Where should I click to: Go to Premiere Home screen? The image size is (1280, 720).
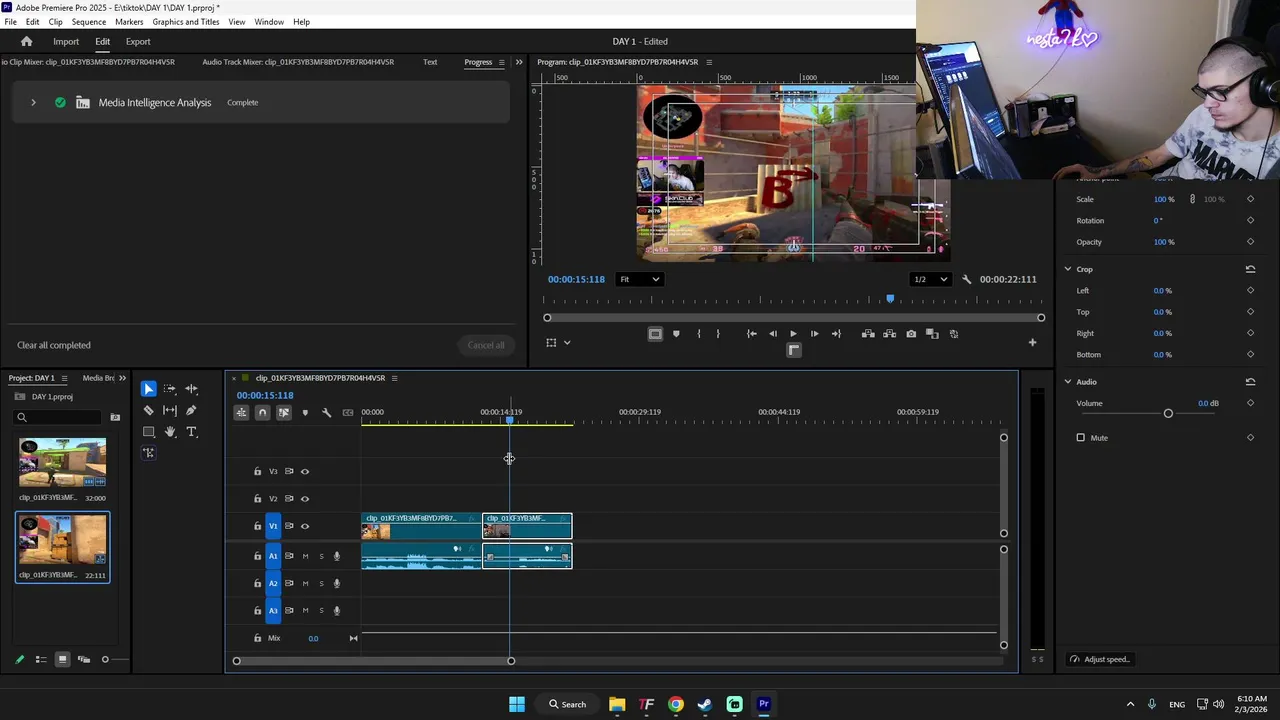click(27, 41)
